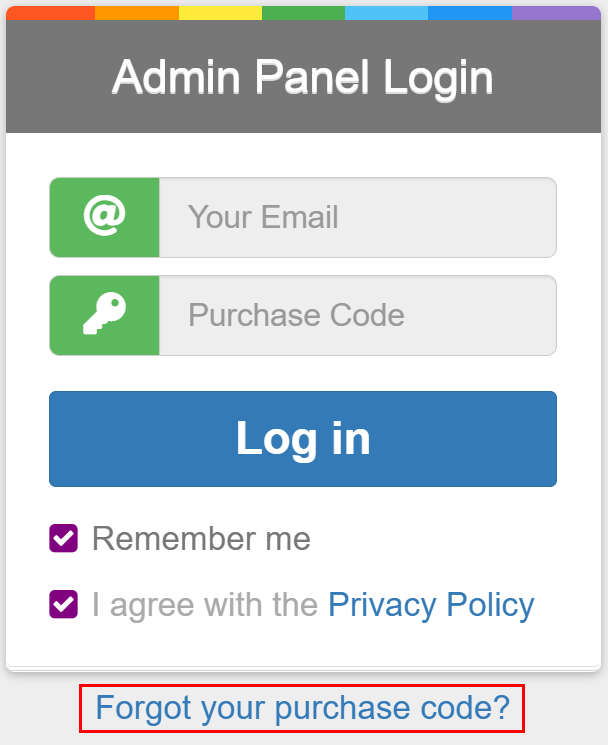Click the Remember me label text
Screen dimensions: 608x745
201,538
